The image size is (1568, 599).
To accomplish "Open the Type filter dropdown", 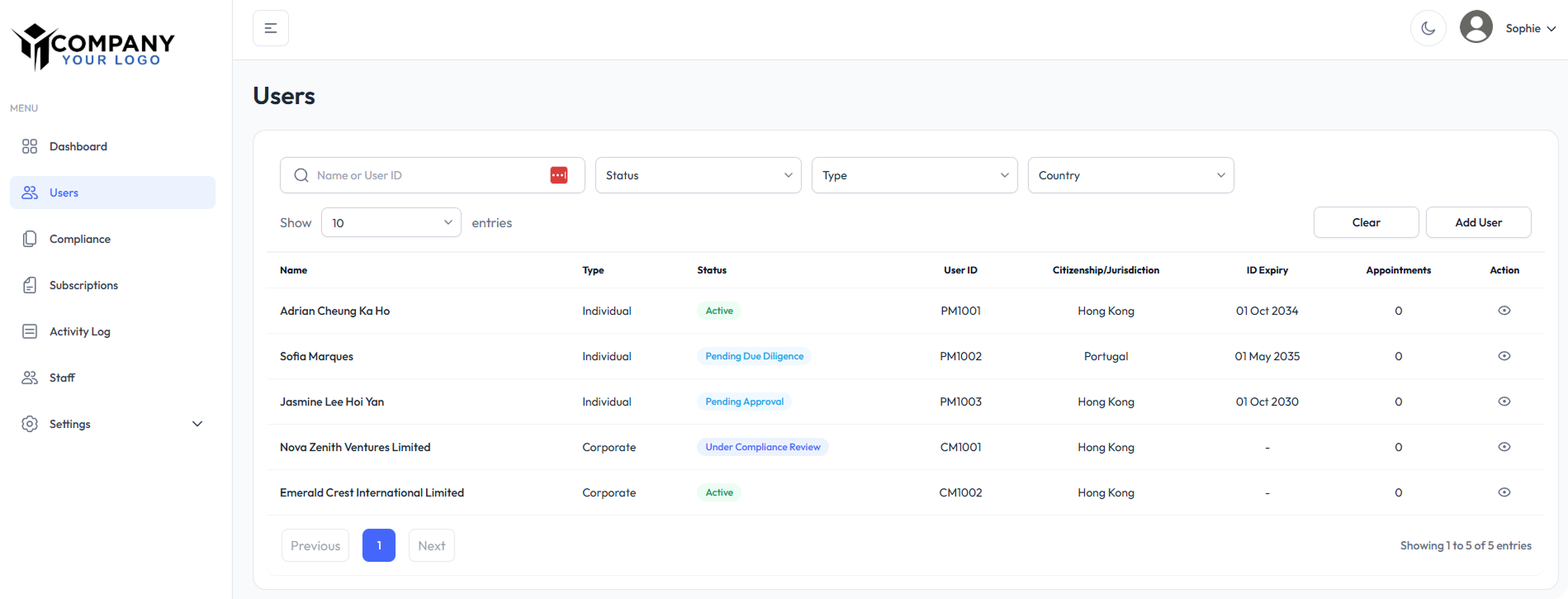I will point(915,175).
